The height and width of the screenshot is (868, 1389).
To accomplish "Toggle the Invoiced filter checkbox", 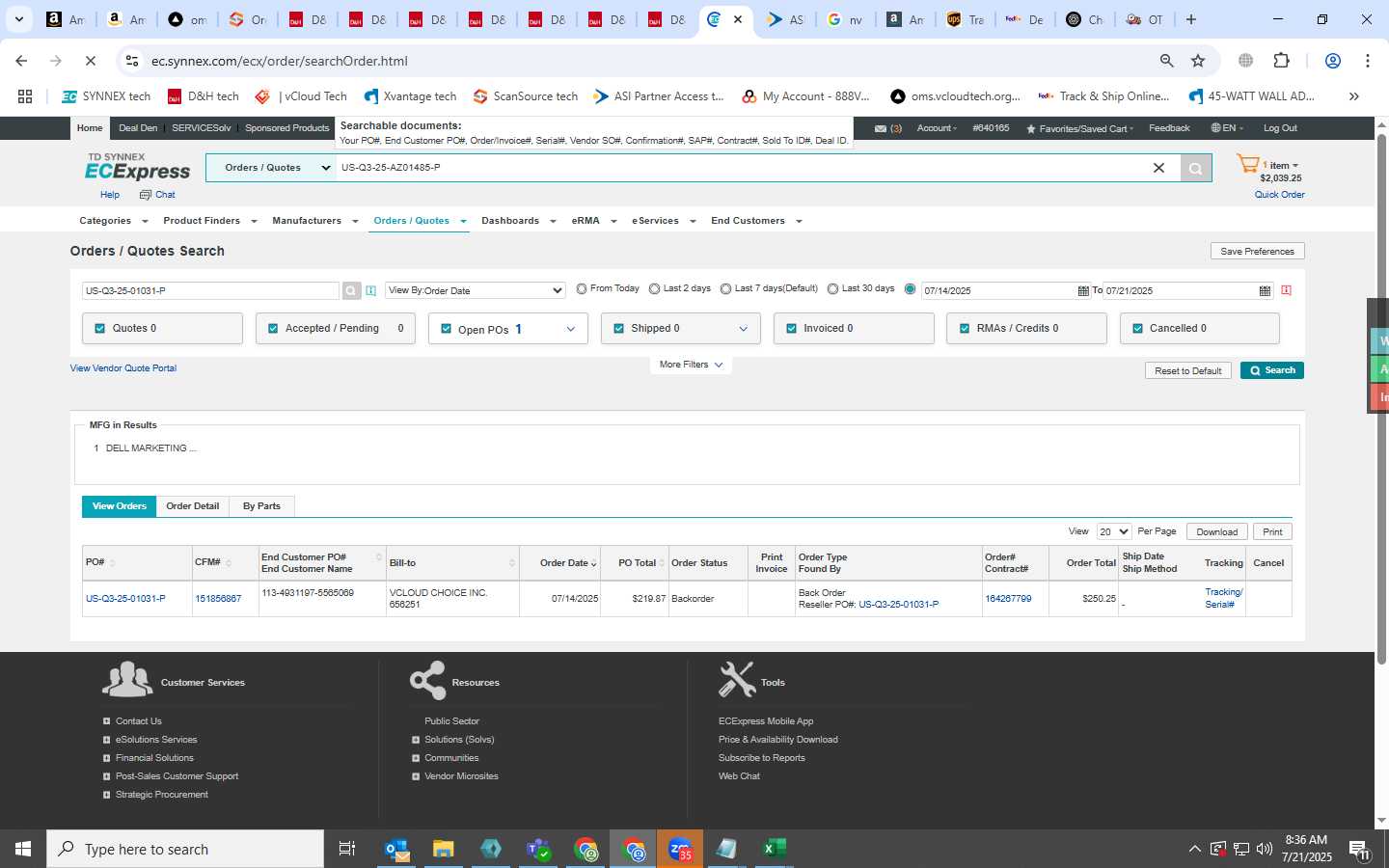I will pyautogui.click(x=791, y=328).
